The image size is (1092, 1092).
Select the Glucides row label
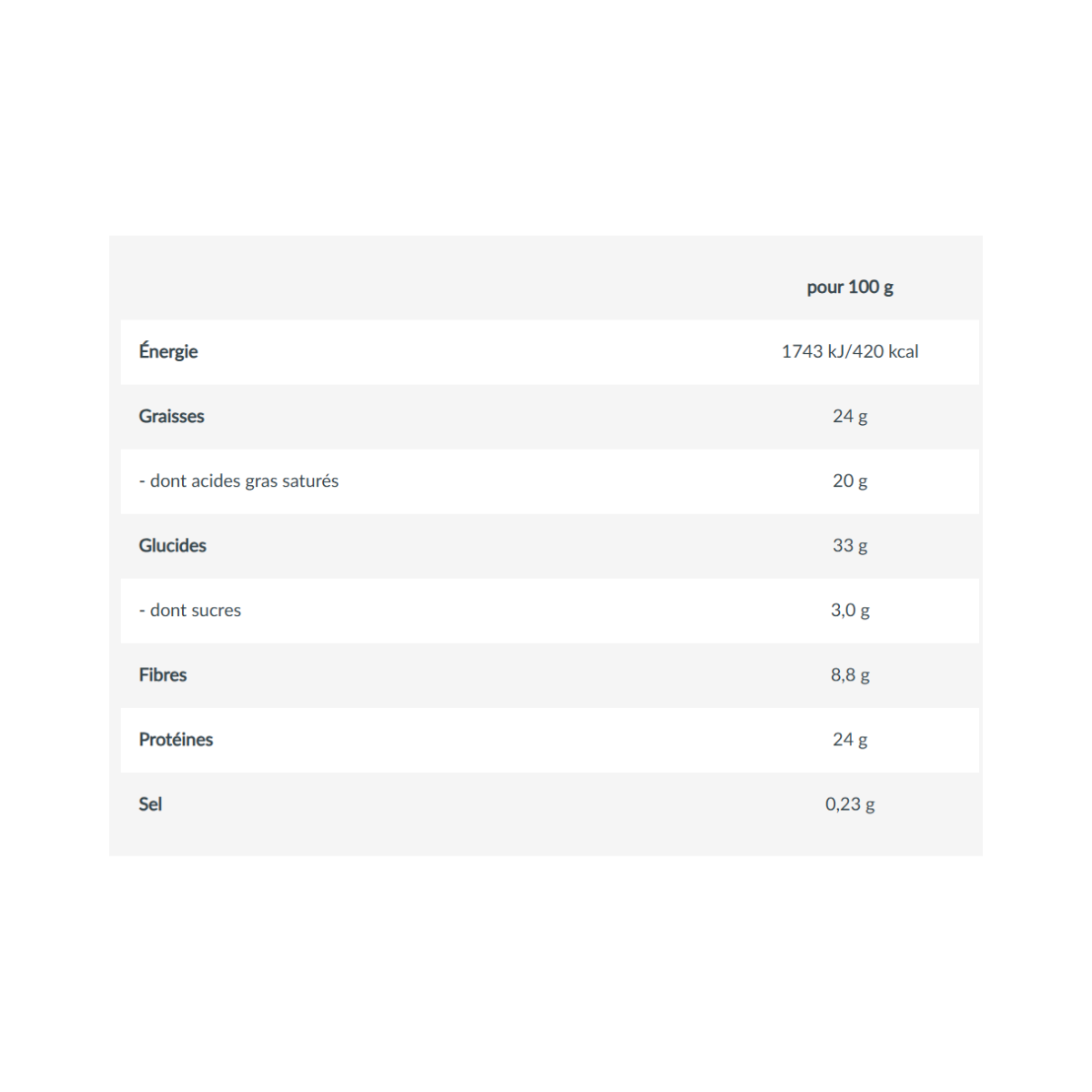(x=172, y=545)
